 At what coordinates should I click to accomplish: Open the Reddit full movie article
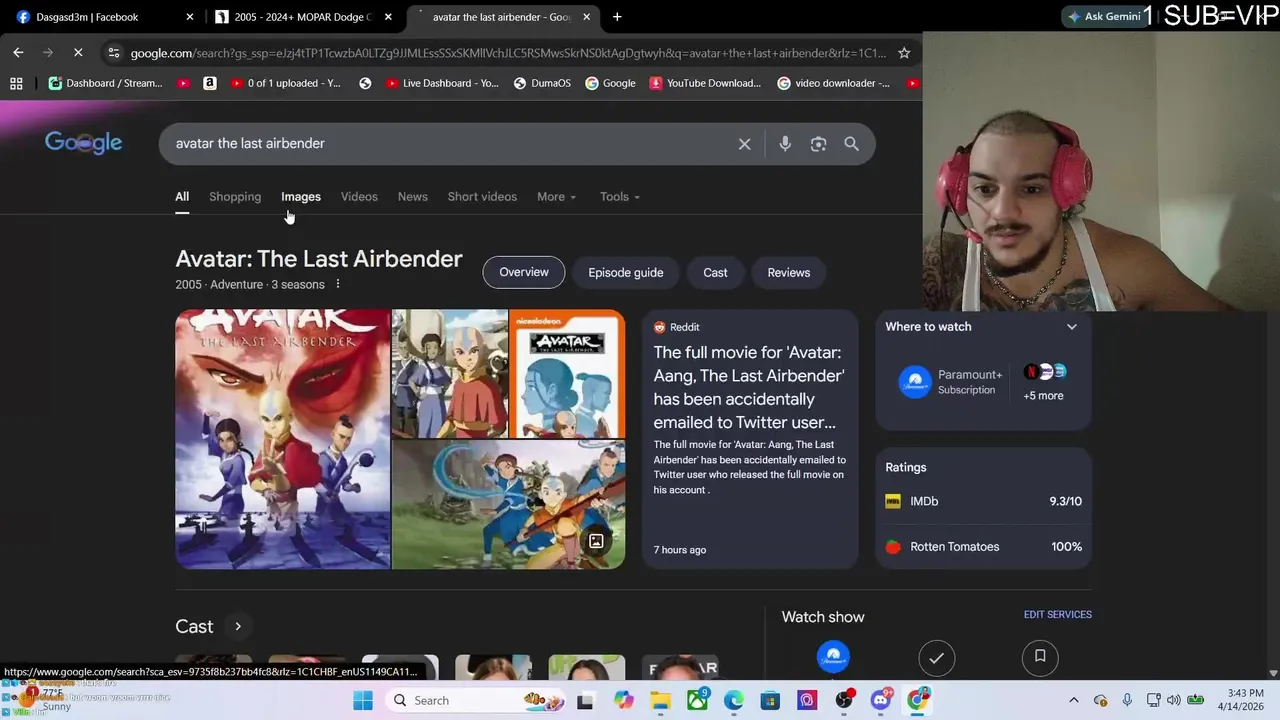[750, 439]
